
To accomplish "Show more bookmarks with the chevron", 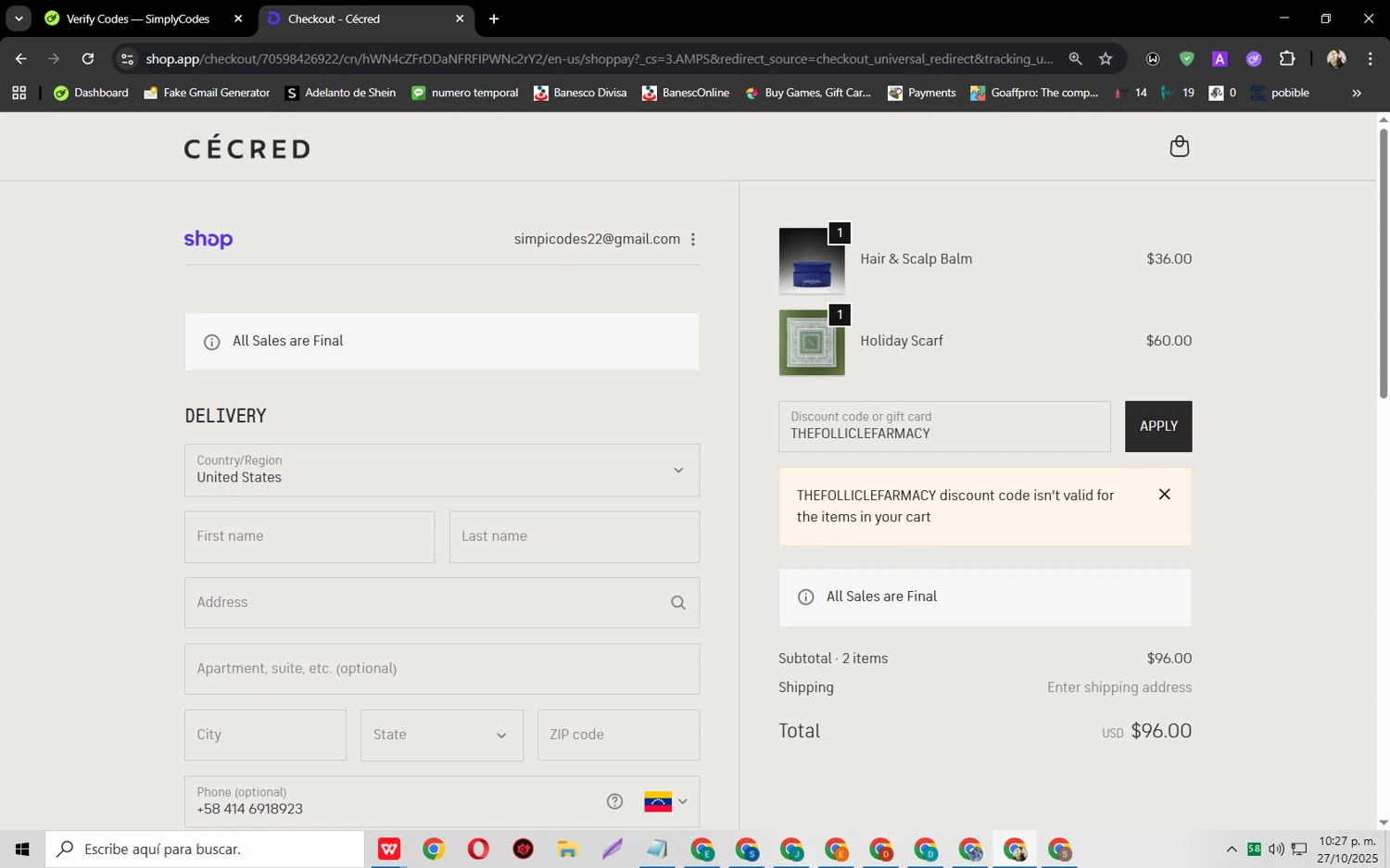I will (x=1357, y=93).
